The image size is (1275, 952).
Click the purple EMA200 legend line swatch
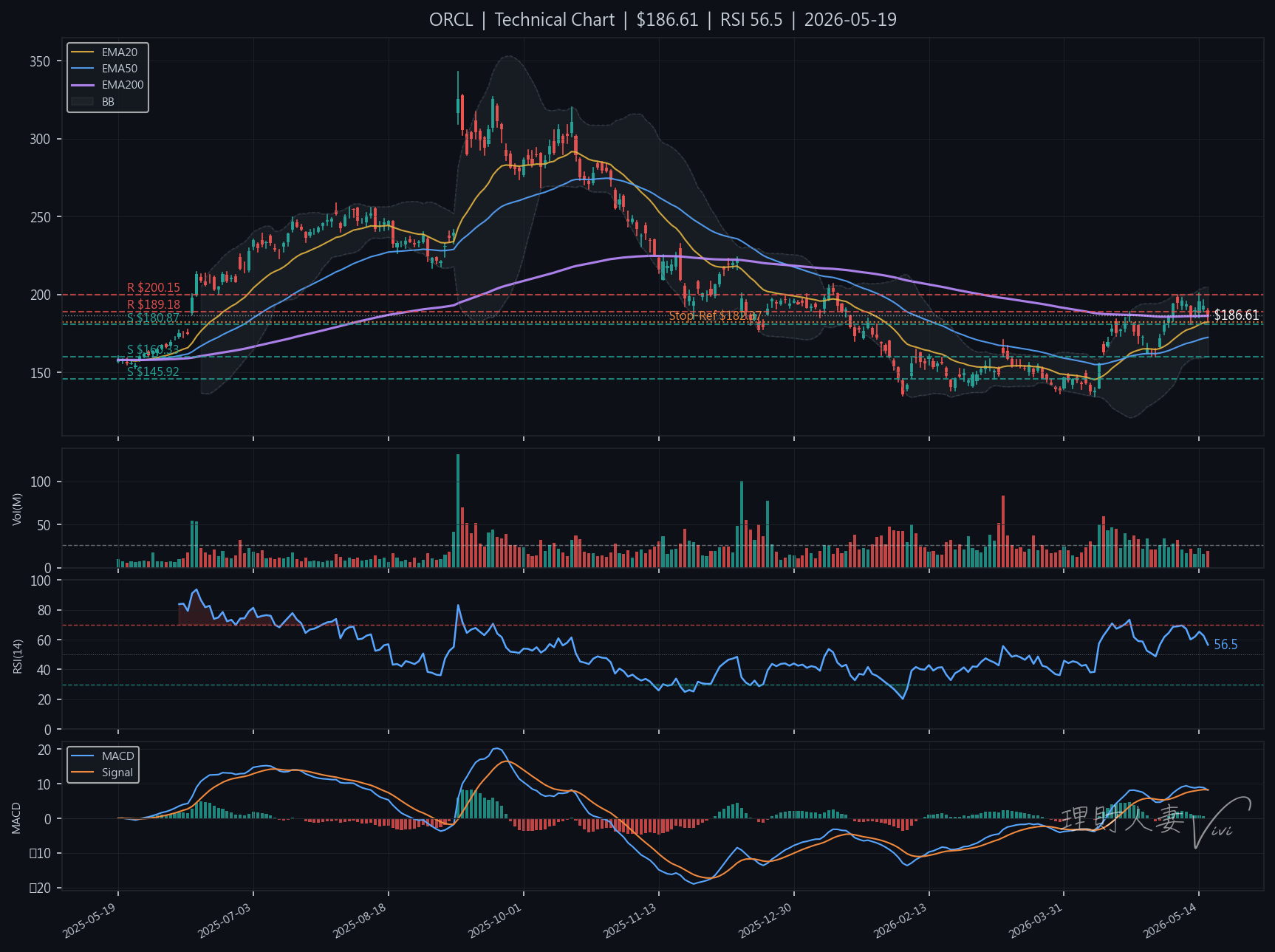coord(83,85)
